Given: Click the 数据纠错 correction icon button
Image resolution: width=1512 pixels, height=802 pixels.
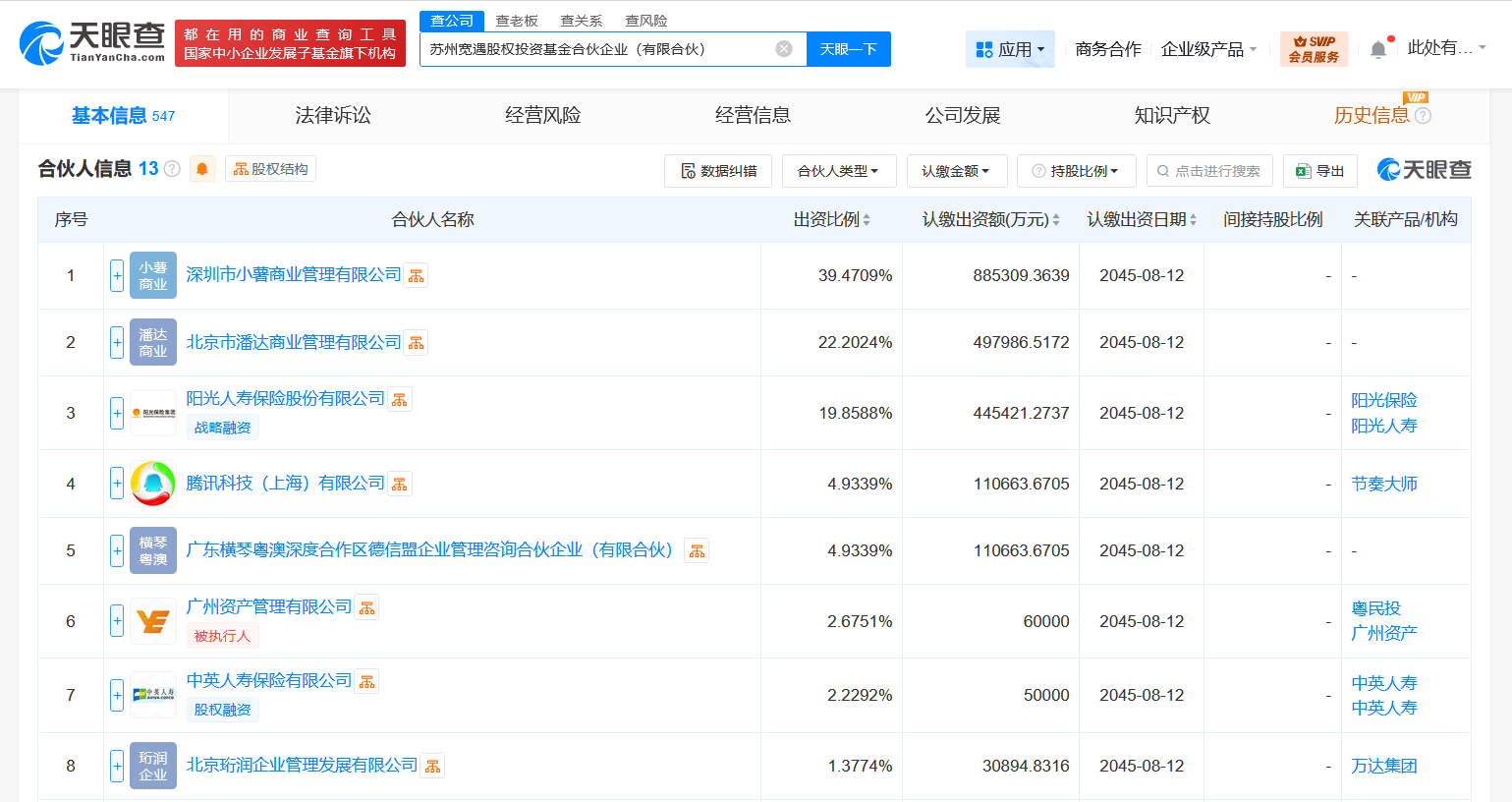Looking at the screenshot, I should [718, 170].
